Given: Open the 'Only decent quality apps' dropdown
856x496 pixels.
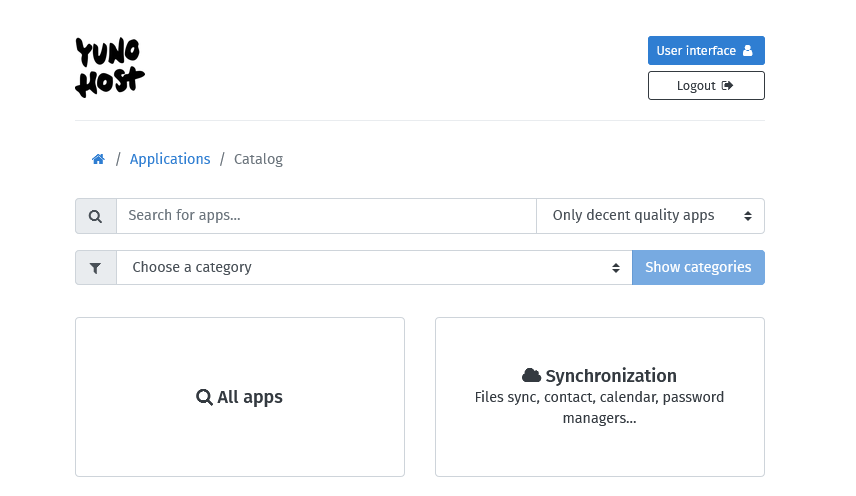Looking at the screenshot, I should tap(650, 216).
